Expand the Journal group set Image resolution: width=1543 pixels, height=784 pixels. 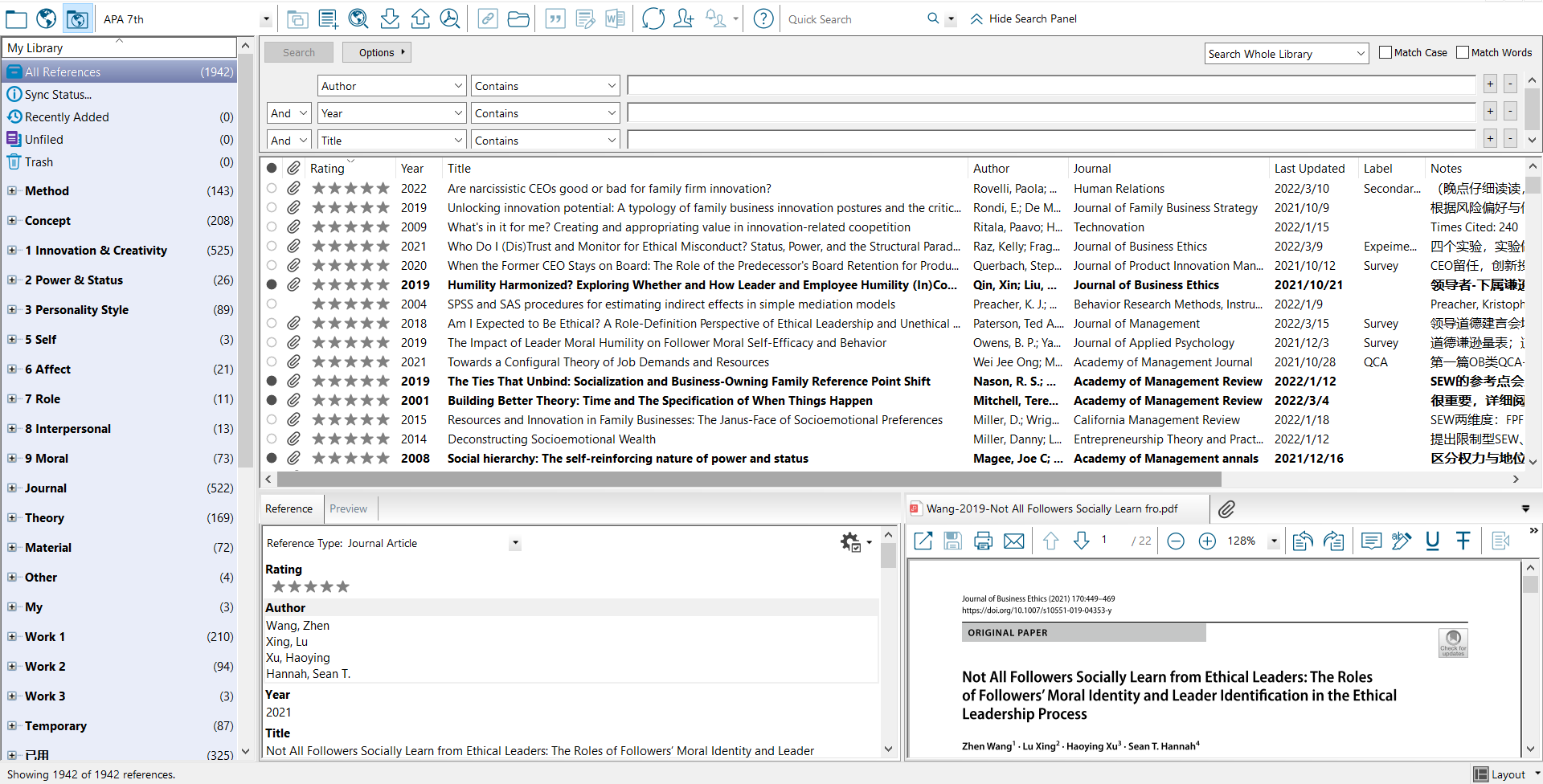pos(12,488)
